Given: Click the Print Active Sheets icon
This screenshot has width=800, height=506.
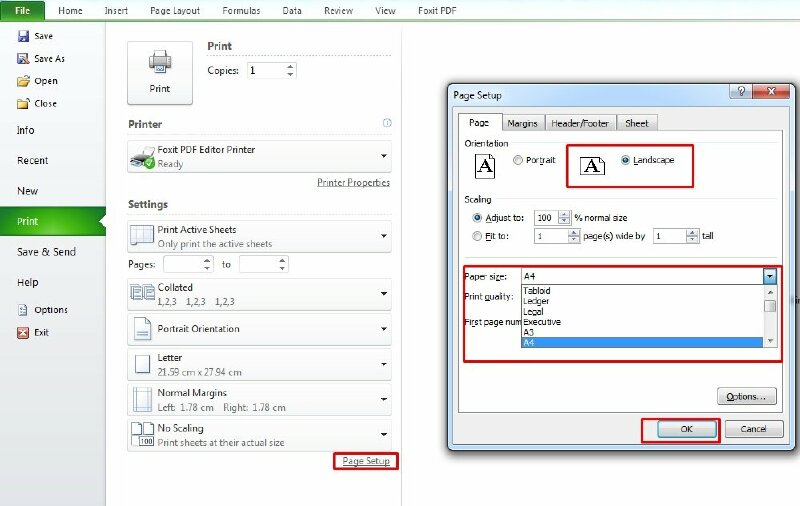Looking at the screenshot, I should point(142,236).
